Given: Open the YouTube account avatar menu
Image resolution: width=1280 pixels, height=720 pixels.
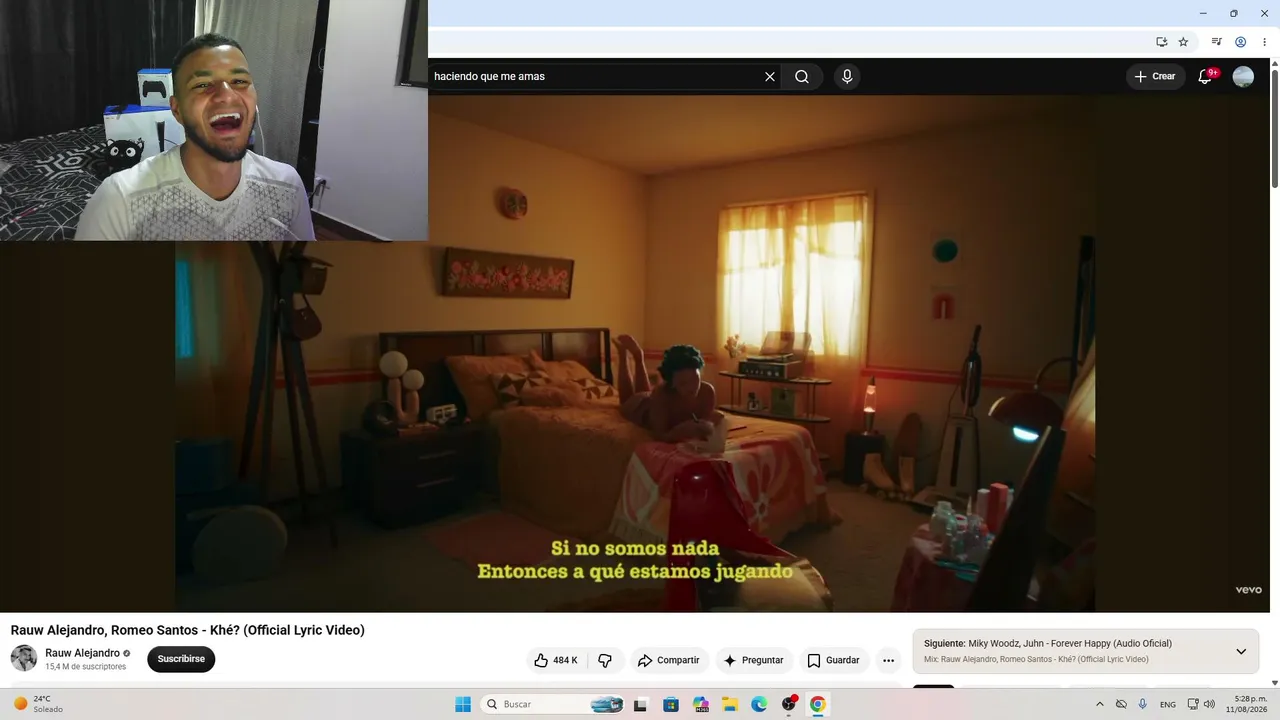Looking at the screenshot, I should (x=1243, y=77).
